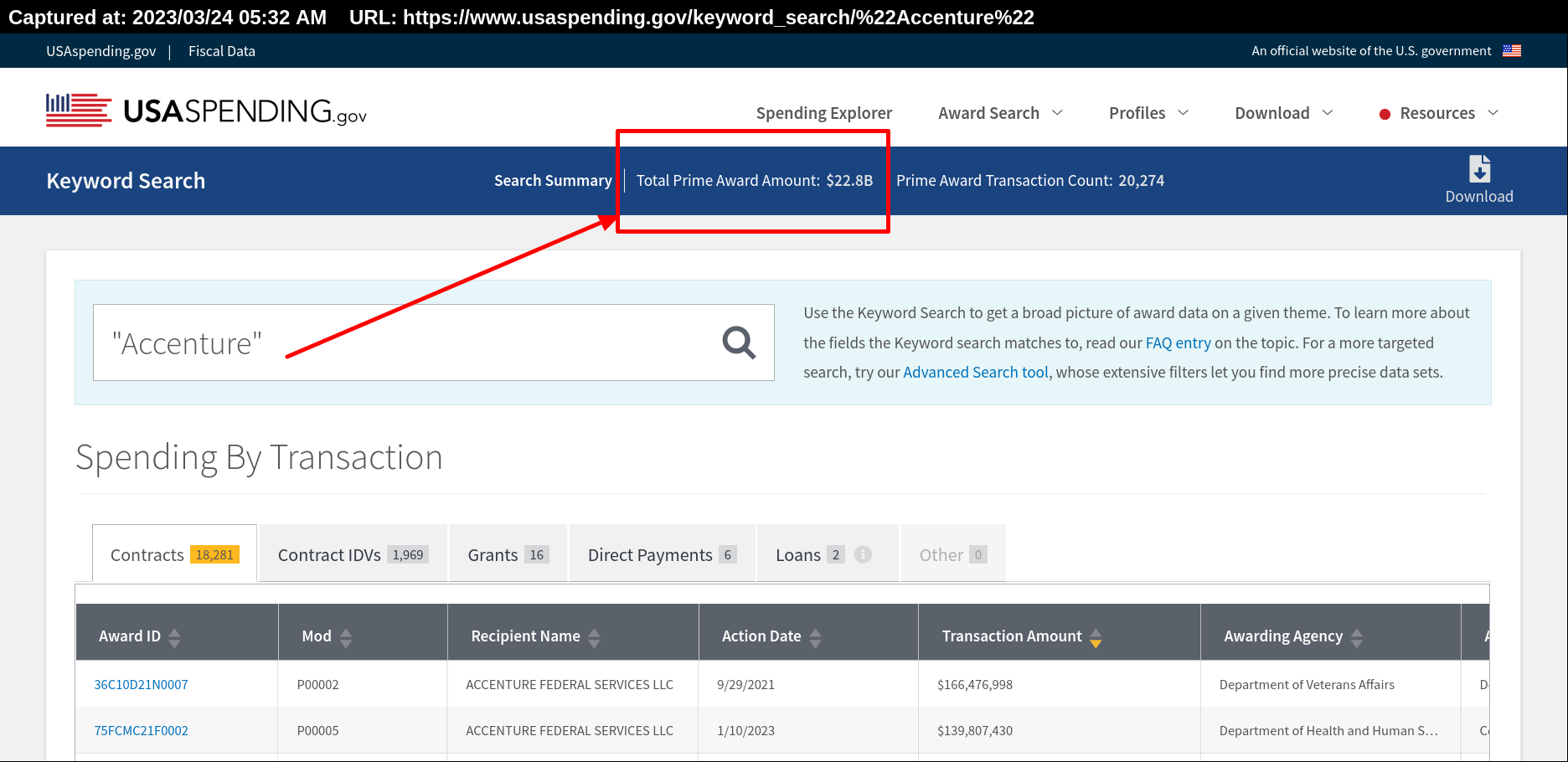This screenshot has height=762, width=1568.
Task: Open the Advanced Search tool link
Action: [976, 372]
